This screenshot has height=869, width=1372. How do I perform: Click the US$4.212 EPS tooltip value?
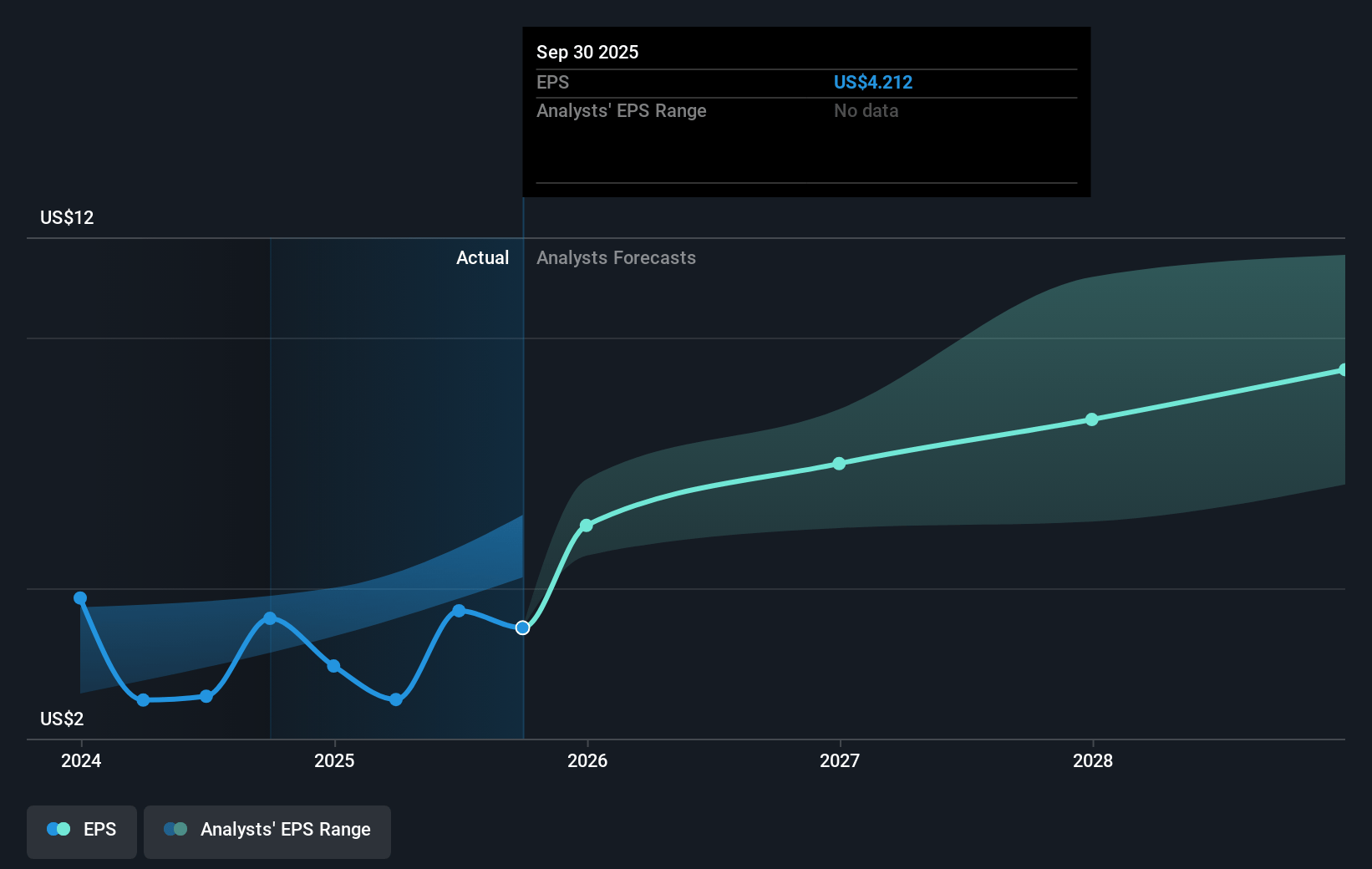tap(873, 83)
